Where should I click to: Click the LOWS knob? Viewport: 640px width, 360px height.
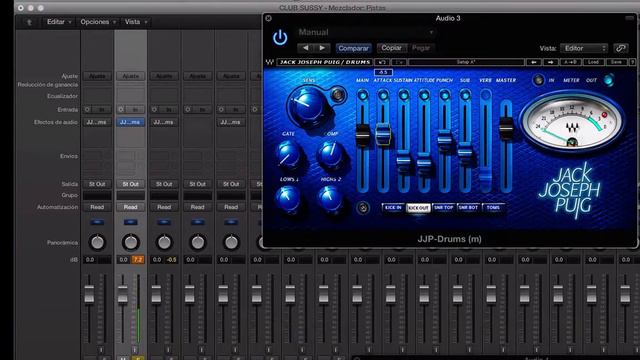point(288,198)
